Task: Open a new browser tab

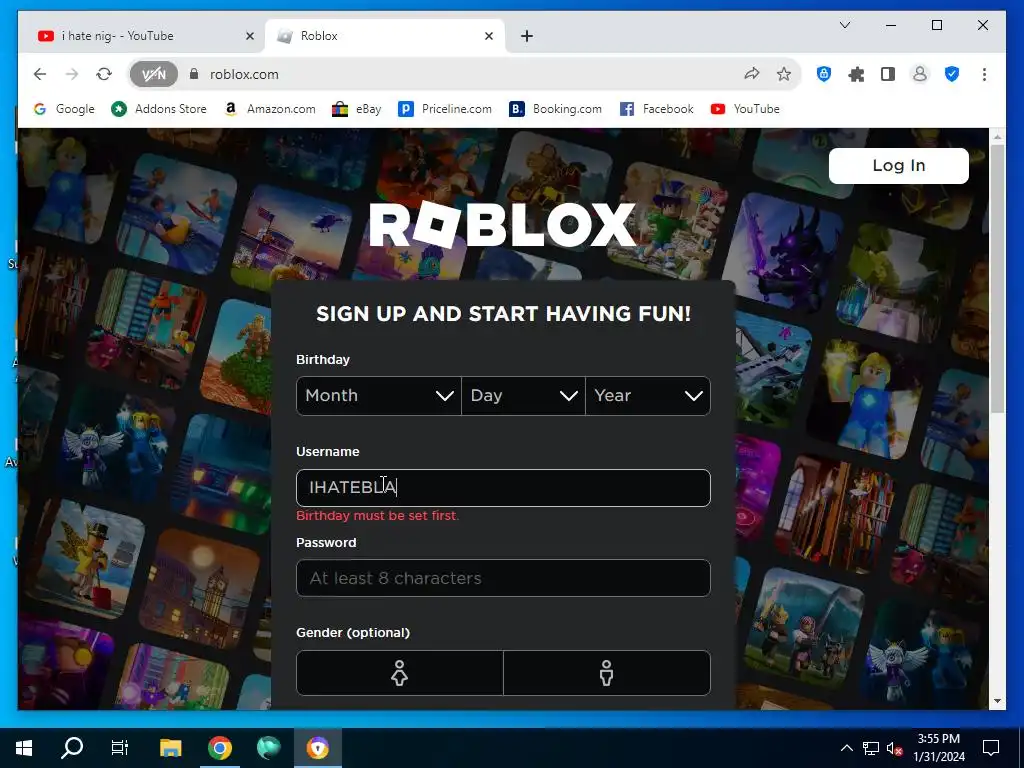Action: tap(527, 36)
